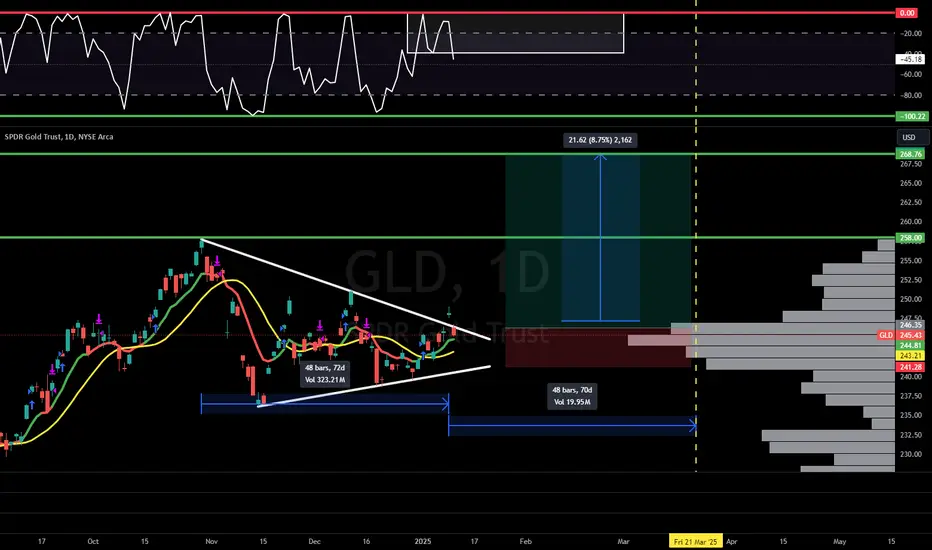Click the red 245.43 last price label
932x550 pixels.
tap(911, 335)
